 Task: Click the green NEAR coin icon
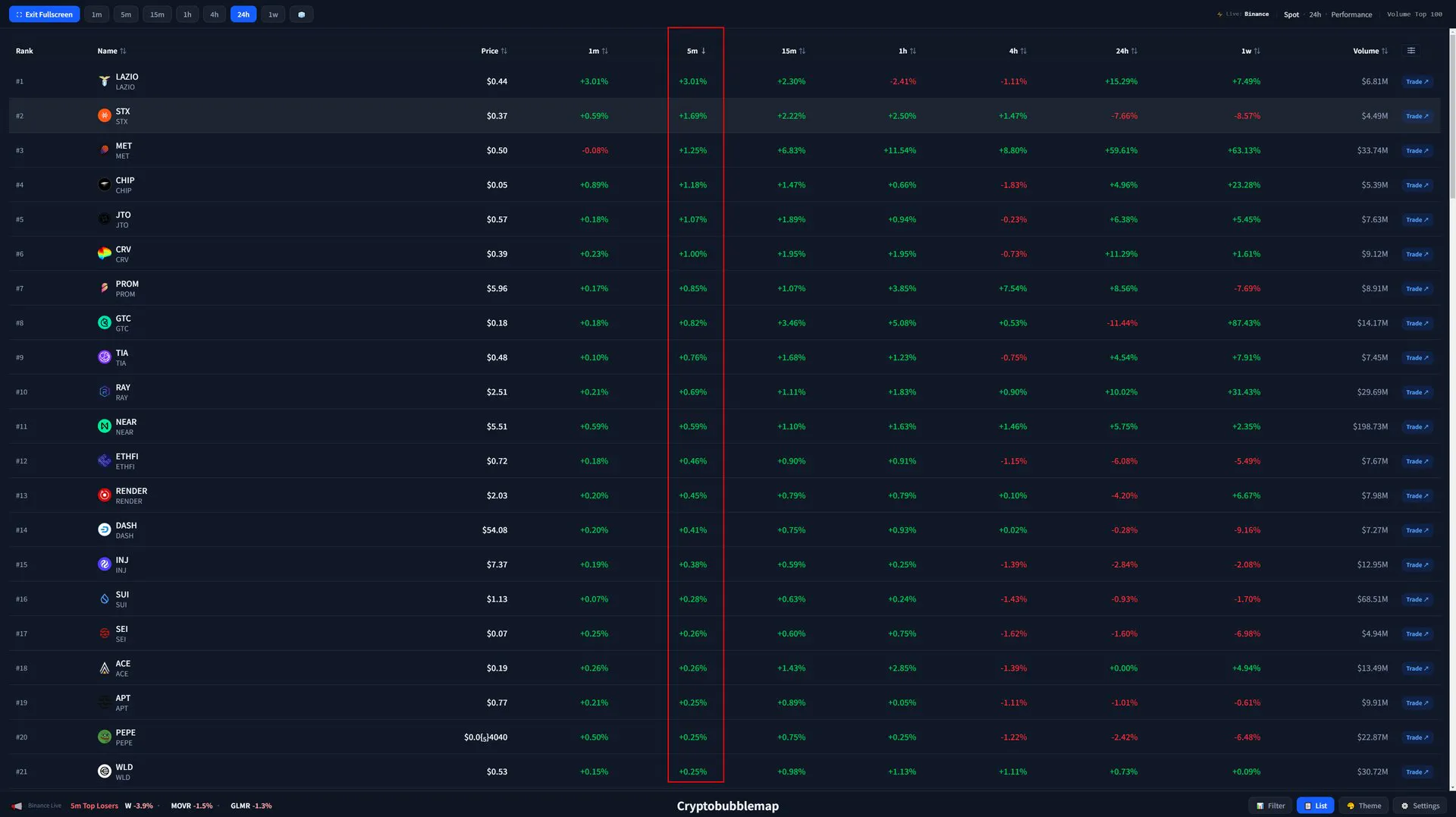pyautogui.click(x=105, y=426)
